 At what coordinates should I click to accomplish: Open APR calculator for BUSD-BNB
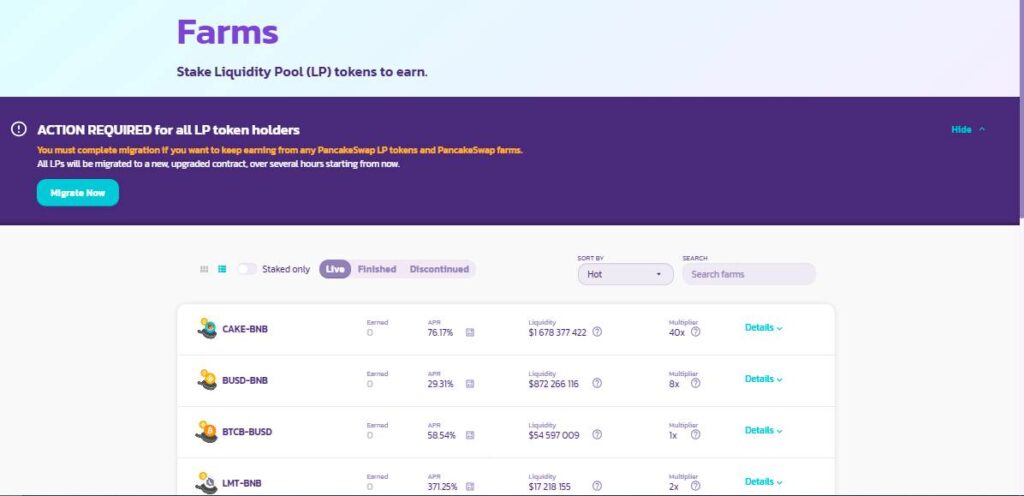point(470,384)
